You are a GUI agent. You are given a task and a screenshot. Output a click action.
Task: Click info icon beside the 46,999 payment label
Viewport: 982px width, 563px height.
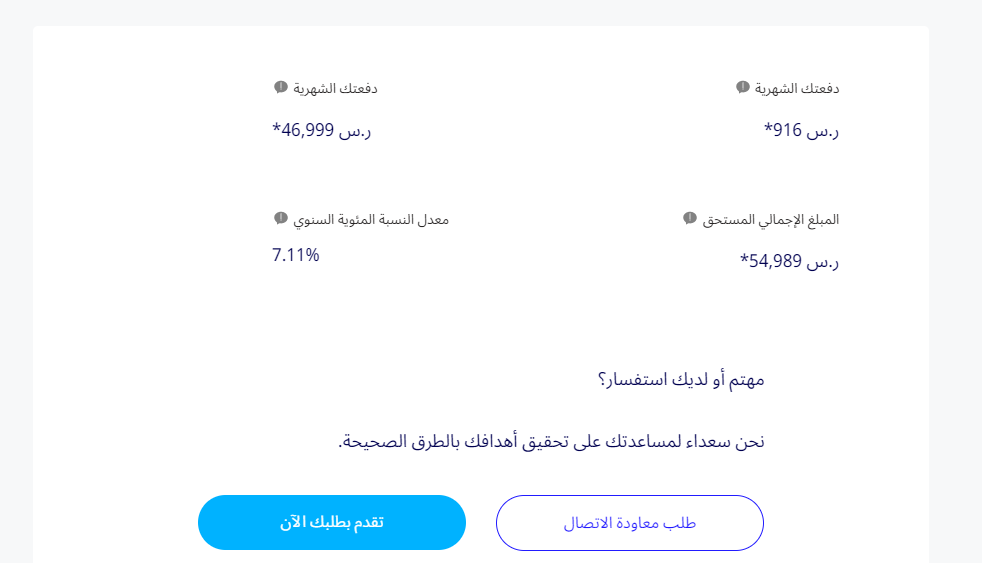point(281,87)
